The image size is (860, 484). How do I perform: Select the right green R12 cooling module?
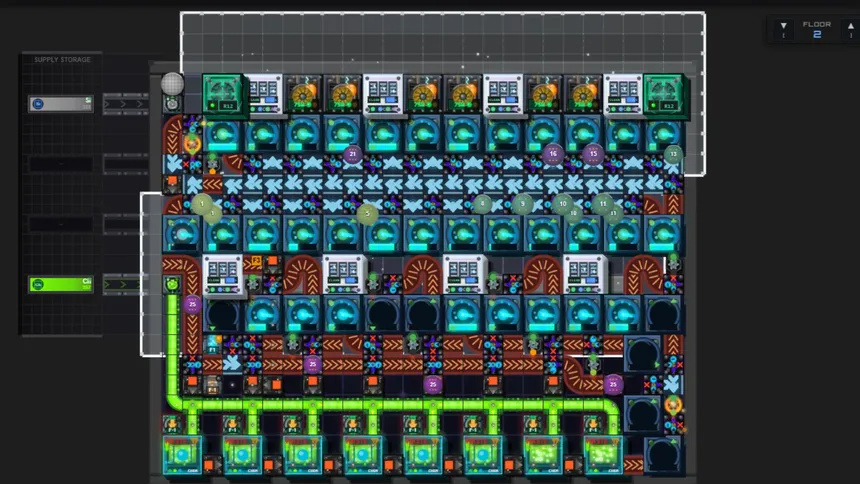click(x=664, y=94)
